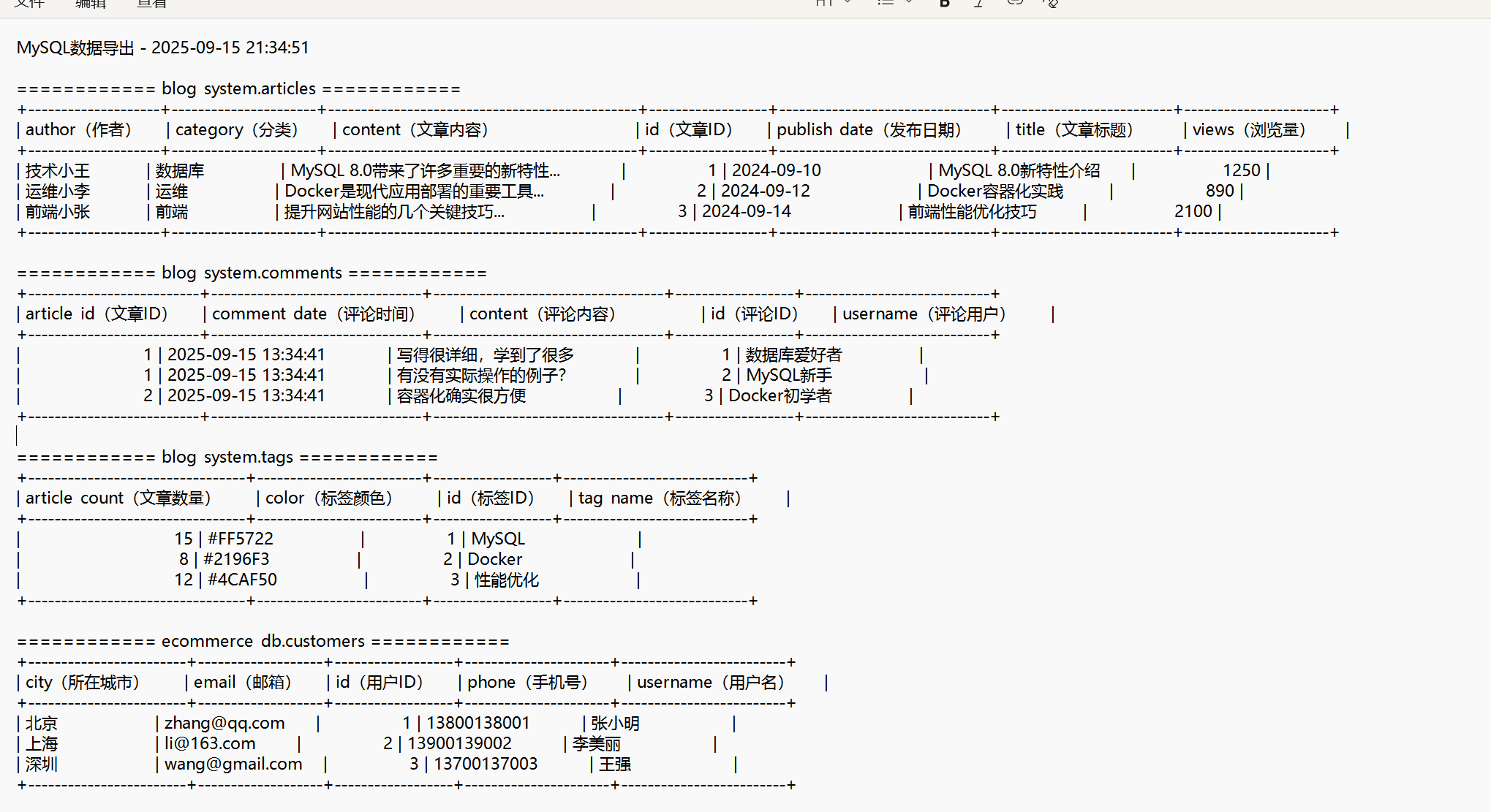Click the 'tag_name（标签名称）' column header
The image size is (1491, 812).
pos(660,498)
